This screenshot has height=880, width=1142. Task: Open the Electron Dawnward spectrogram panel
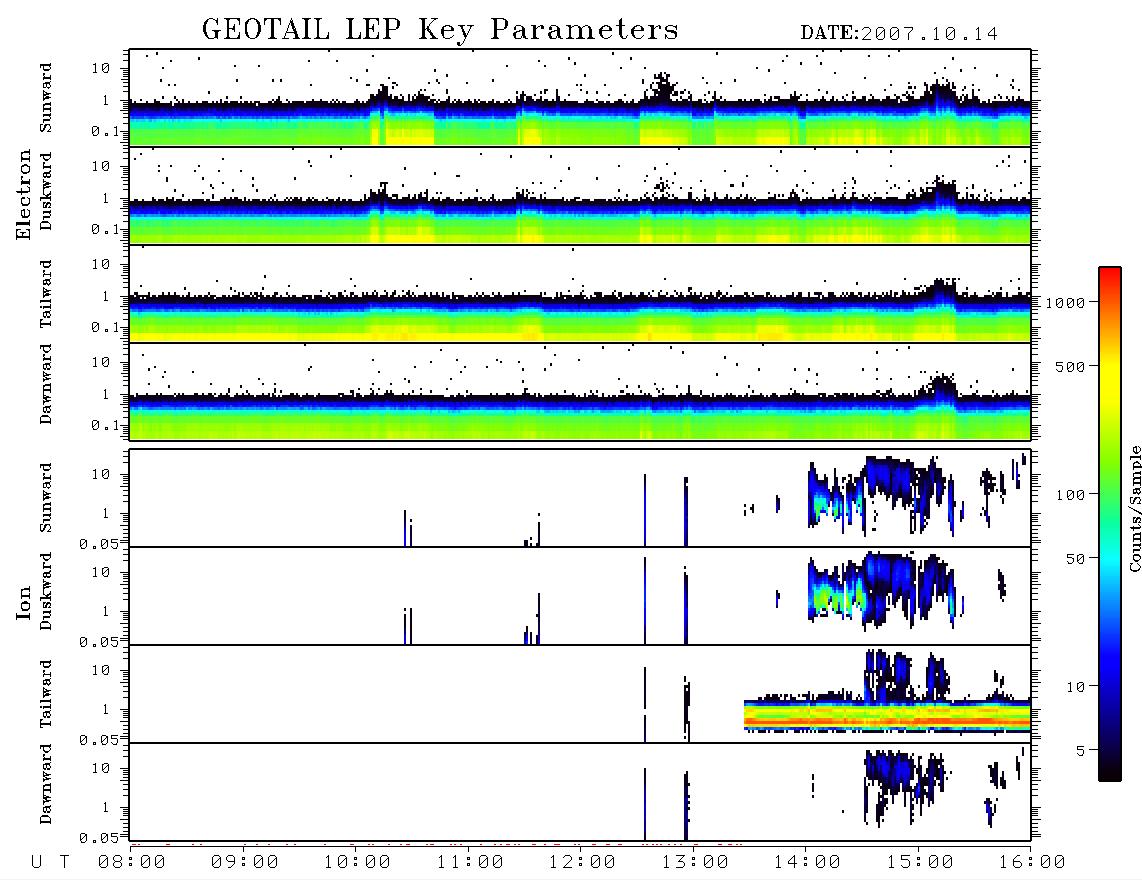[x=580, y=392]
